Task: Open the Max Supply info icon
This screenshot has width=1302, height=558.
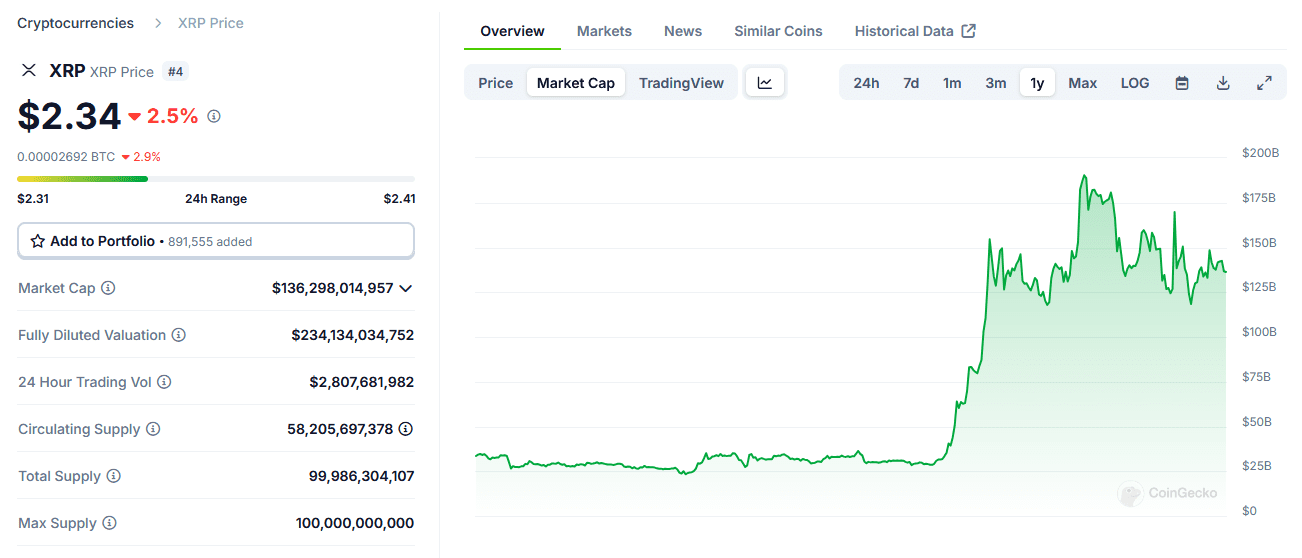Action: 109,523
